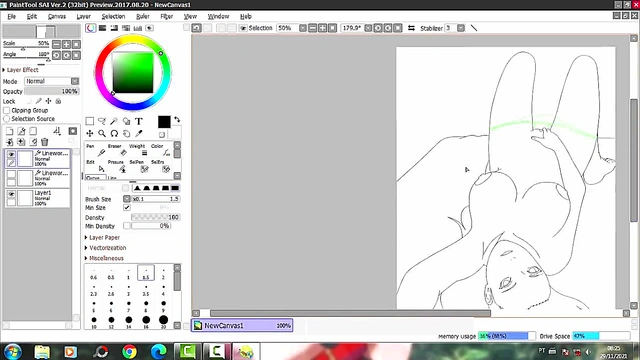Delete the selected layer with trash icon
This screenshot has height=360, width=640.
point(44,142)
